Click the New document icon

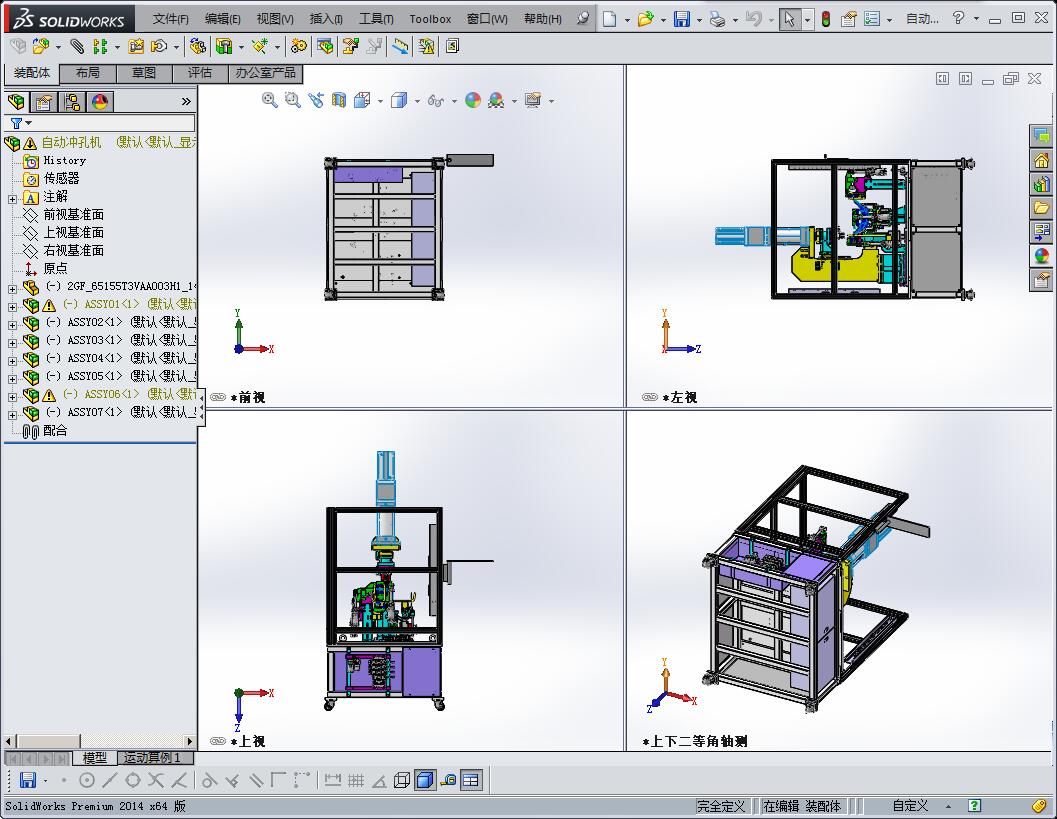point(609,19)
